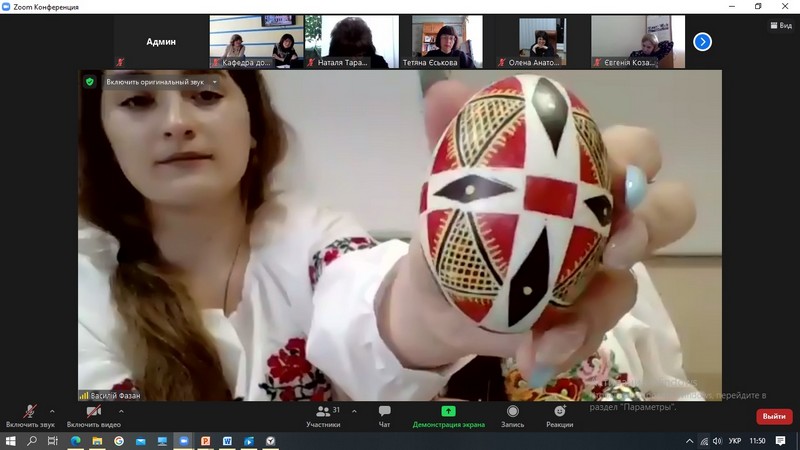Show next participants with blue arrow
Viewport: 800px width, 450px height.
click(x=703, y=42)
